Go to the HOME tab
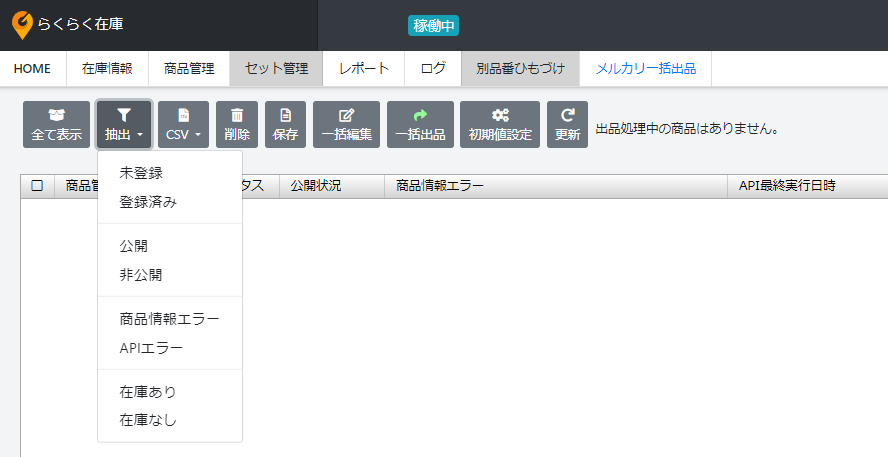The width and height of the screenshot is (888, 457). [x=33, y=69]
